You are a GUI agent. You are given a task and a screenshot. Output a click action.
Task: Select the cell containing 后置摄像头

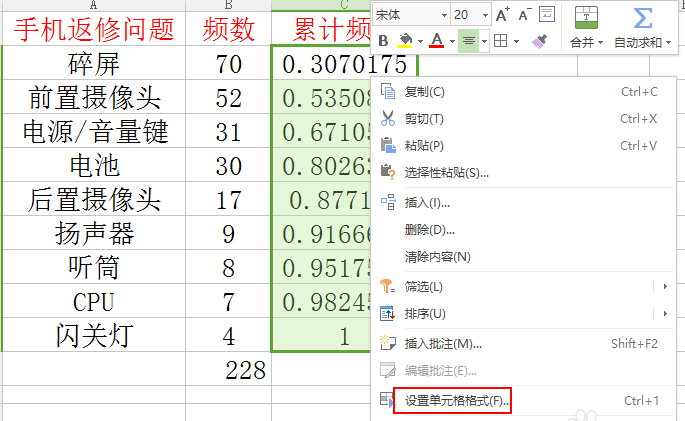pyautogui.click(x=94, y=199)
